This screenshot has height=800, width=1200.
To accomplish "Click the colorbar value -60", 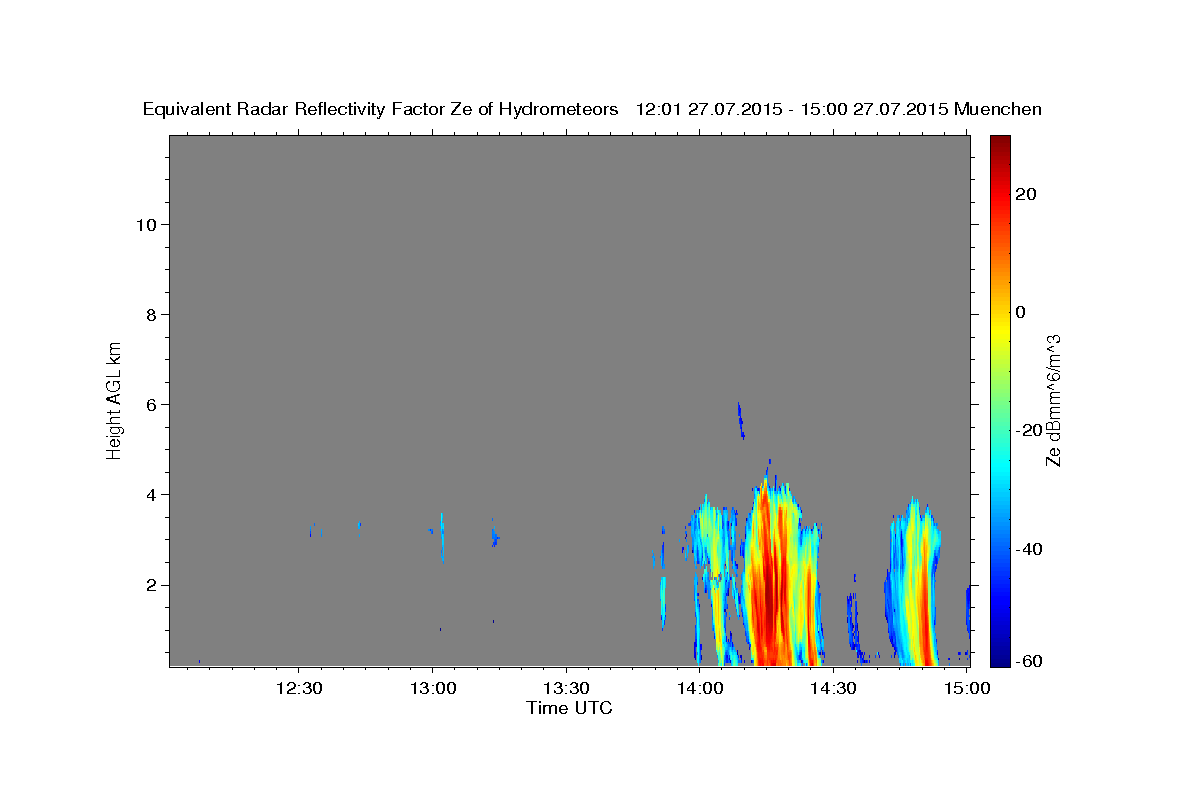I will tap(1029, 660).
